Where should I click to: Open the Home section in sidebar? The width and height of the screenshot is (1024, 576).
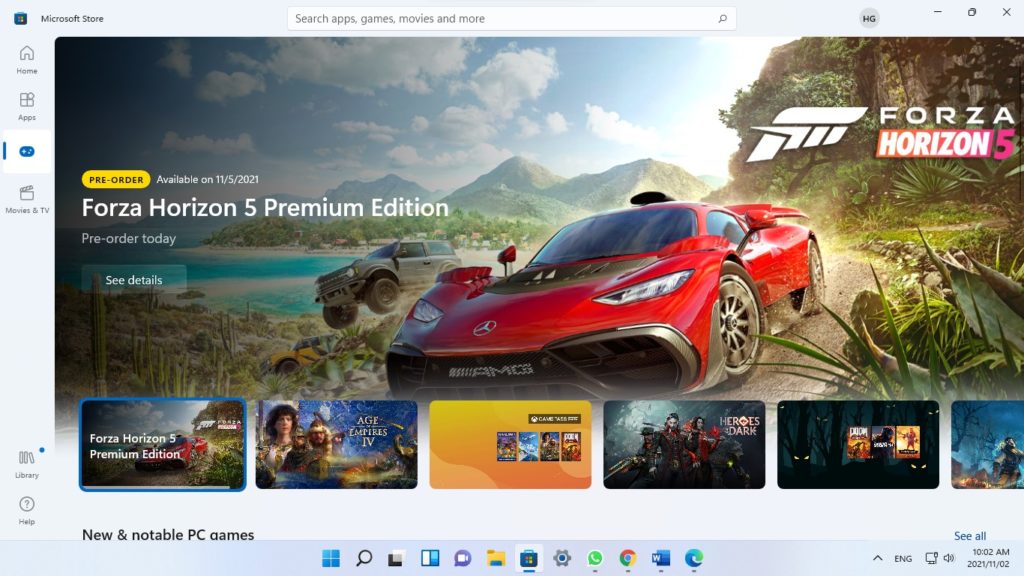pos(27,59)
